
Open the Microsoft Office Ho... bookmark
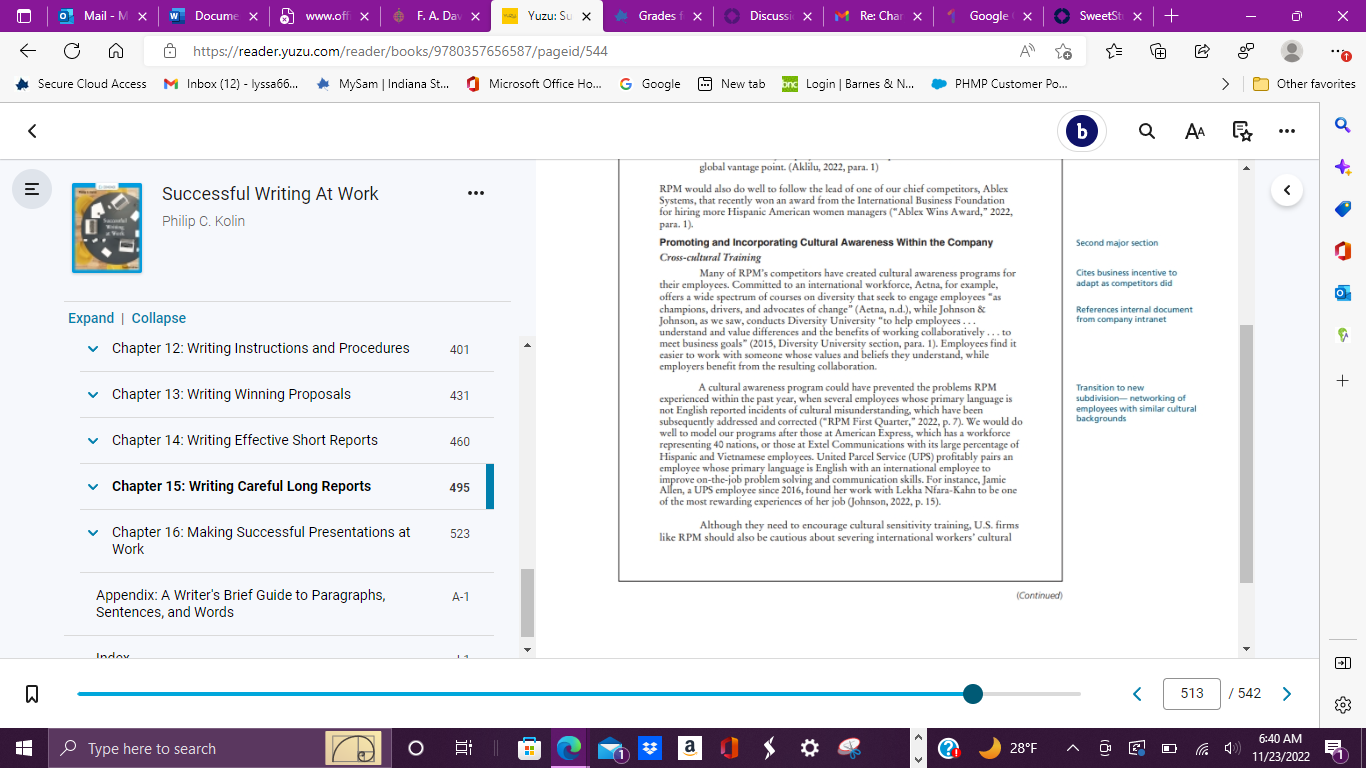[x=534, y=84]
